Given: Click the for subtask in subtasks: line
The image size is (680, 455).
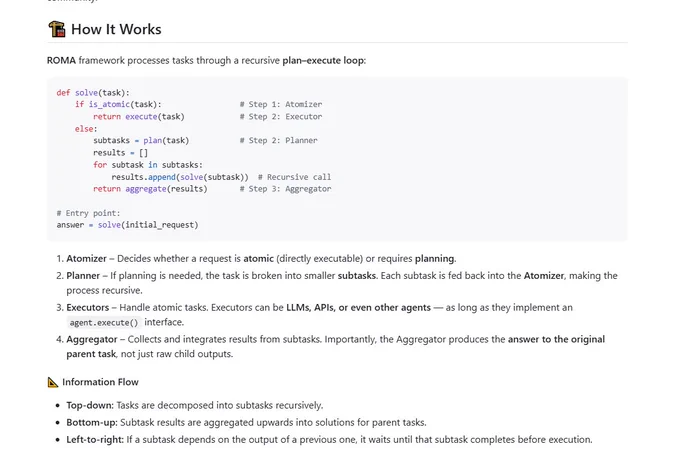Looking at the screenshot, I should 148,165.
